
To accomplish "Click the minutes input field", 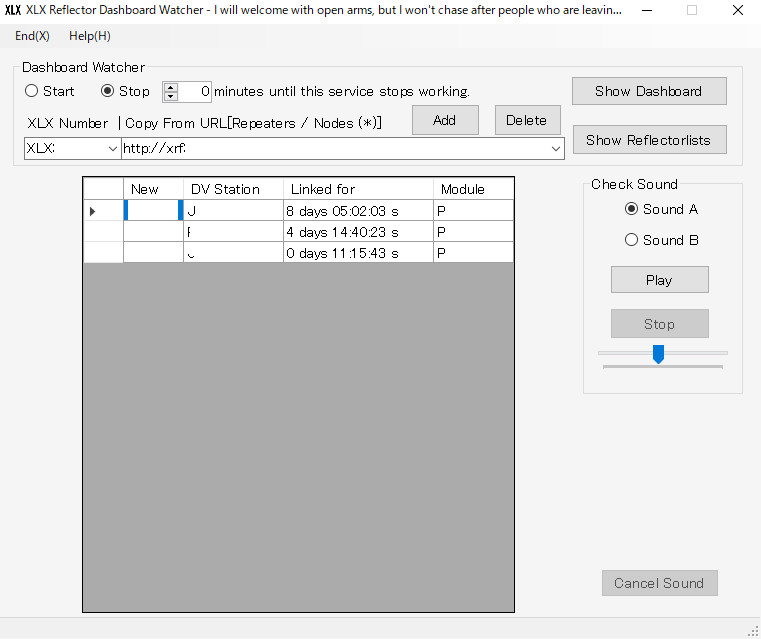I will (x=195, y=91).
